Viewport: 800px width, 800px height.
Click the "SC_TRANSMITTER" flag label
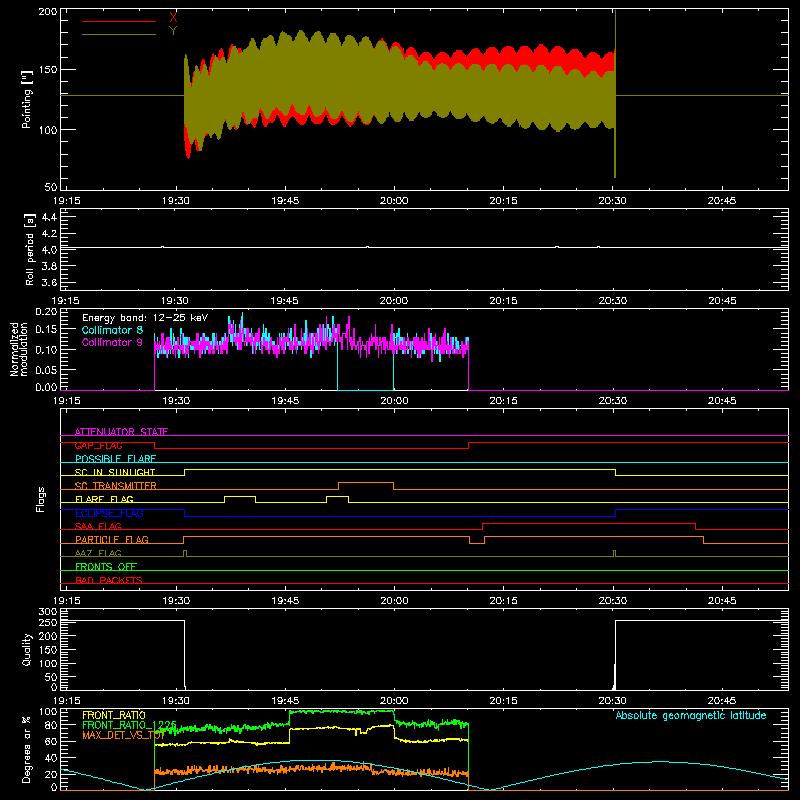pyautogui.click(x=116, y=486)
